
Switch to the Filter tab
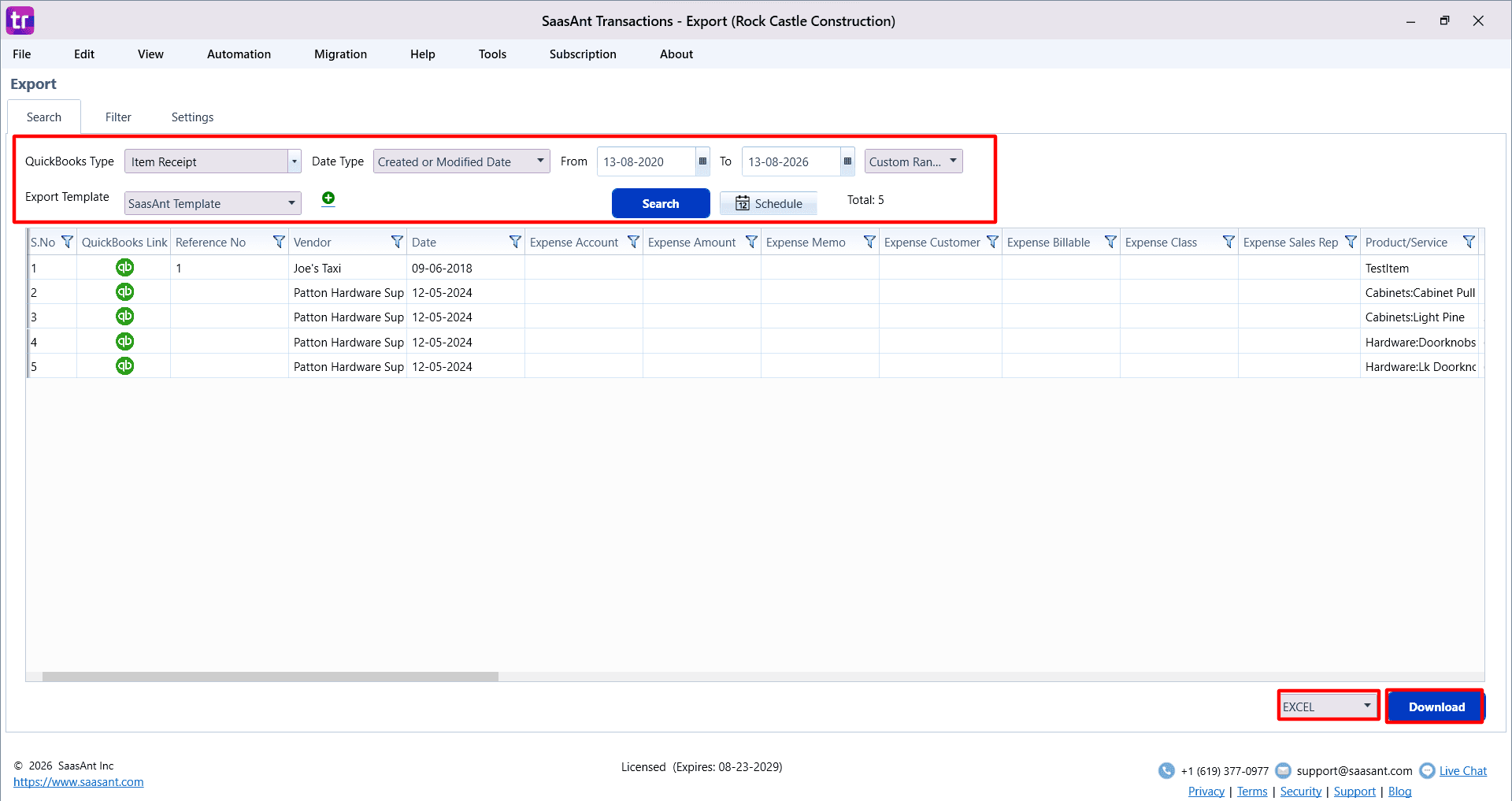[118, 117]
